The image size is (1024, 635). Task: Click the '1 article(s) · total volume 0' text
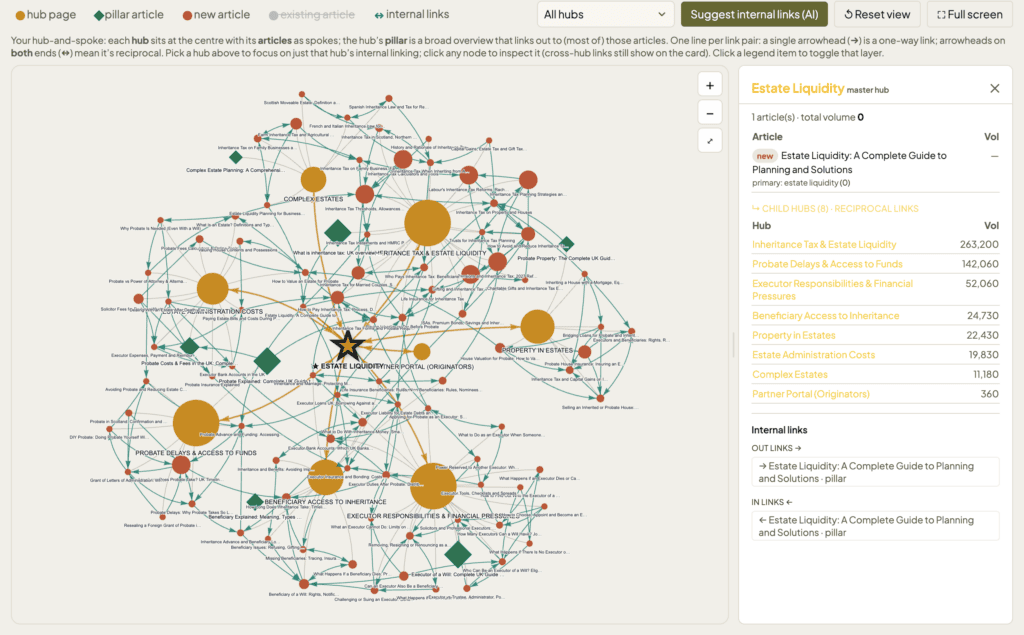pos(808,117)
